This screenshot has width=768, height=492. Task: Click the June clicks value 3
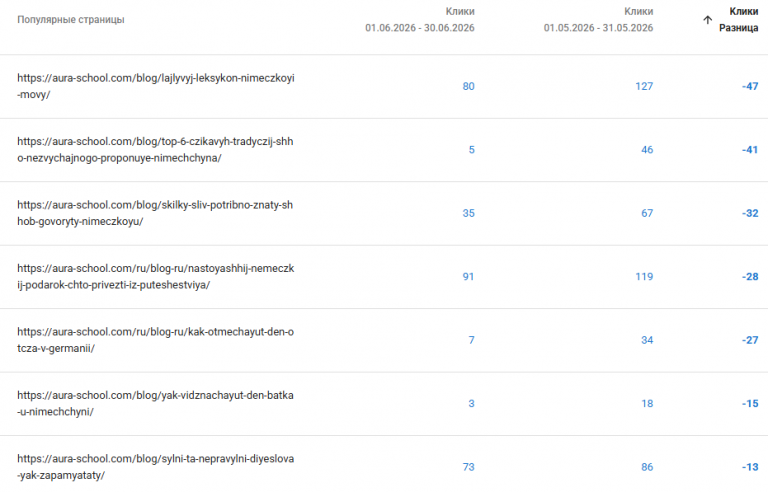471,404
